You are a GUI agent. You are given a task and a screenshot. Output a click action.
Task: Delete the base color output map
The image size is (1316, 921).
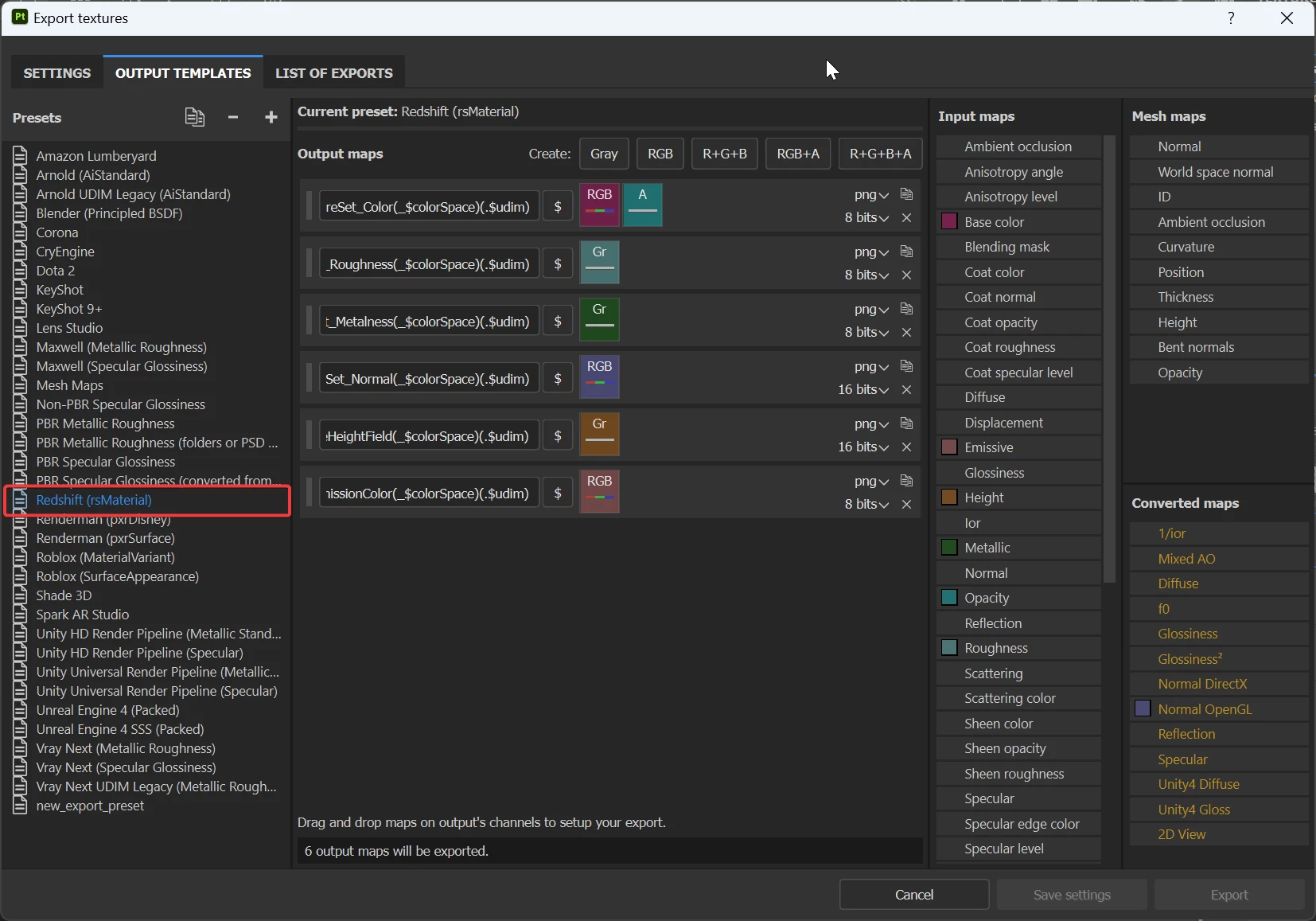click(906, 217)
